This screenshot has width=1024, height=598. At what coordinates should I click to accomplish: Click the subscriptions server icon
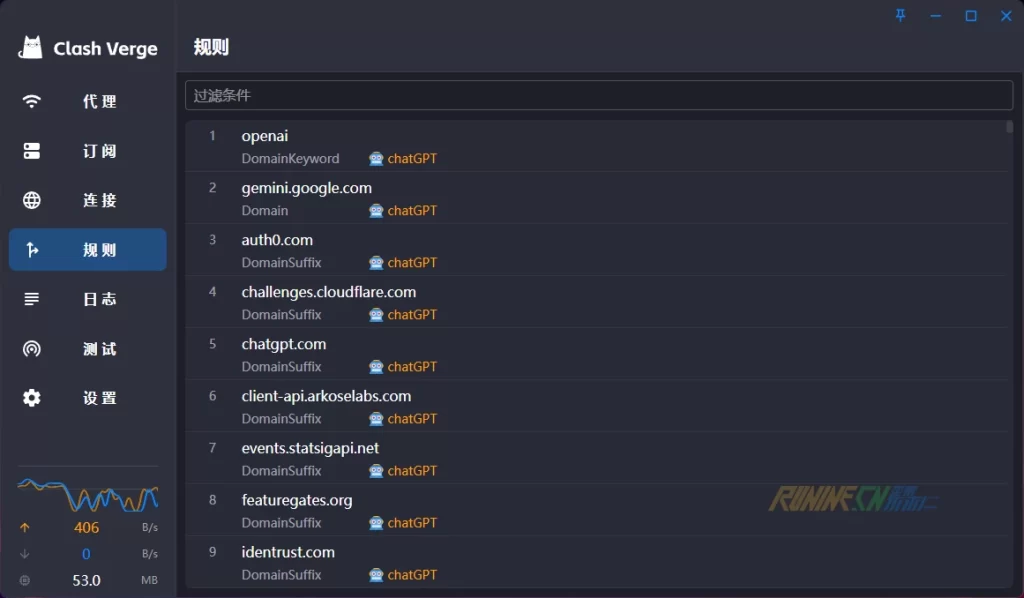(x=32, y=151)
